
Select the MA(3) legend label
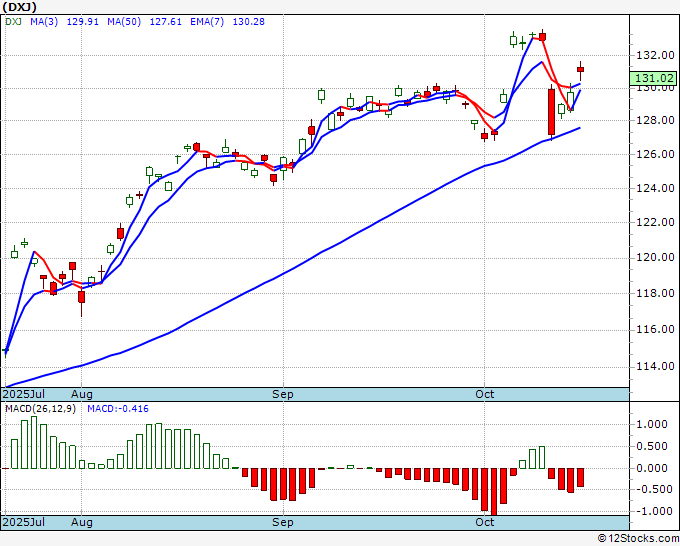pos(44,22)
